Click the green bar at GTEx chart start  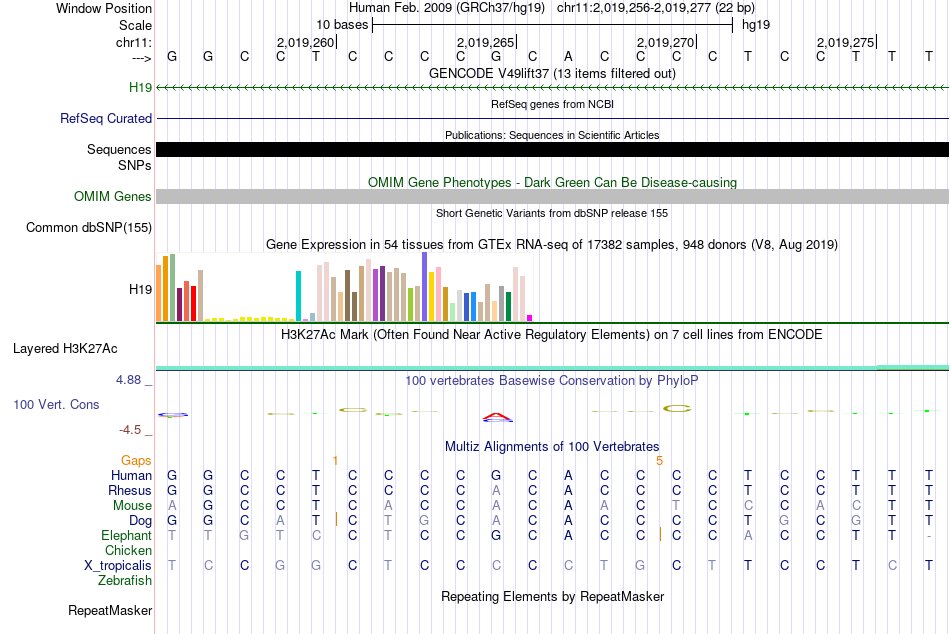(x=173, y=287)
